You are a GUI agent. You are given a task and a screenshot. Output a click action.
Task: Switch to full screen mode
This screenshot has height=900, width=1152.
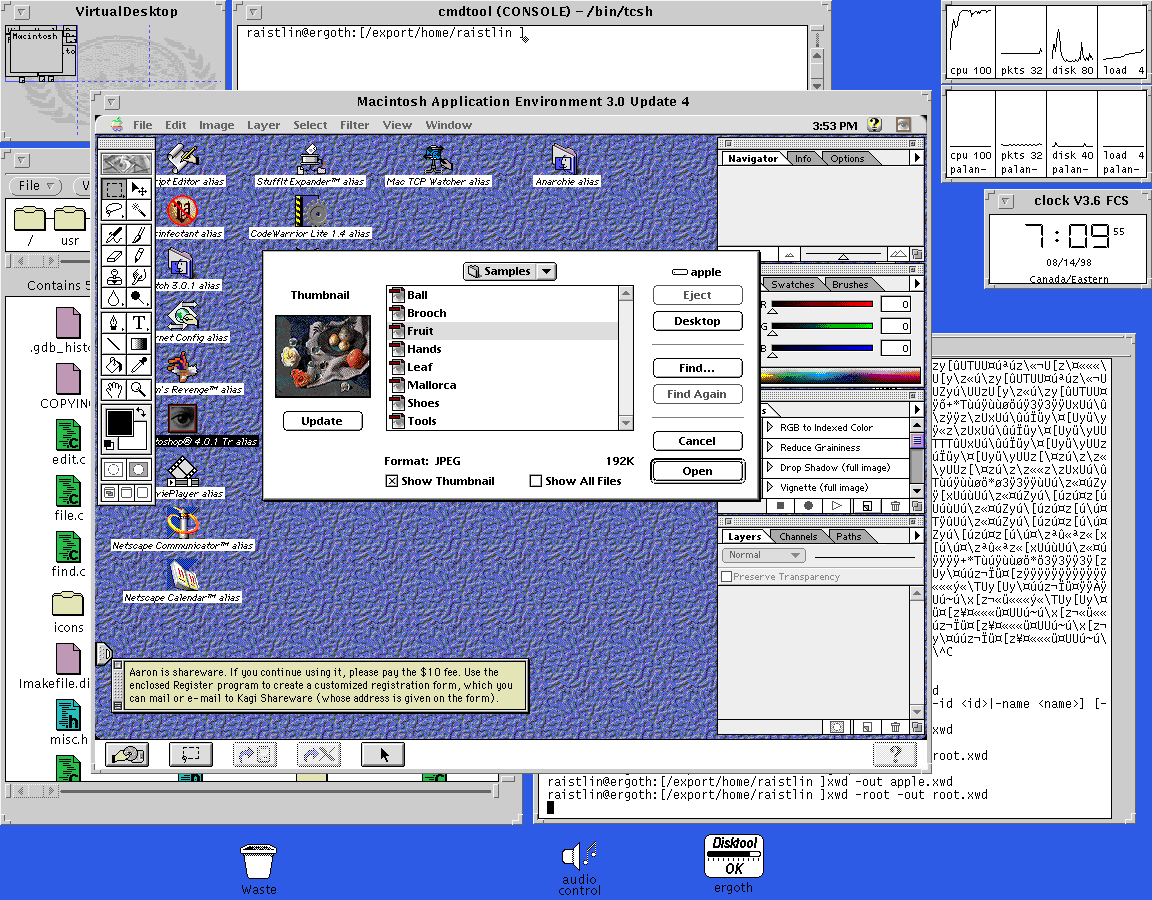[x=143, y=493]
